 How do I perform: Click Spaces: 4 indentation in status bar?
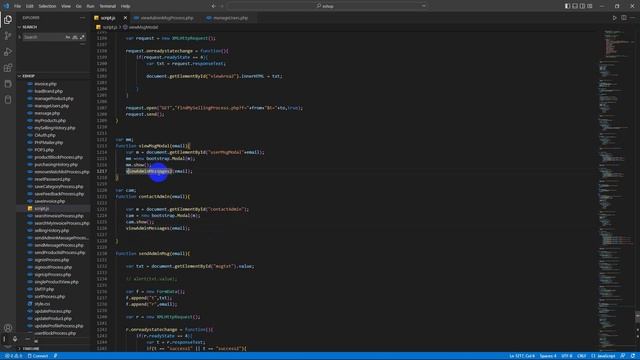click(x=548, y=356)
